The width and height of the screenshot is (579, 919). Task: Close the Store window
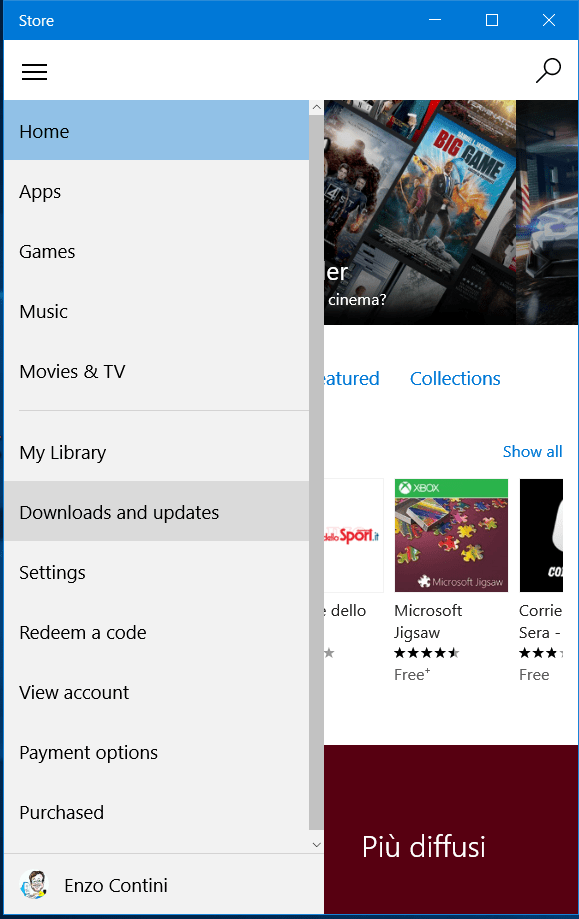click(x=549, y=20)
